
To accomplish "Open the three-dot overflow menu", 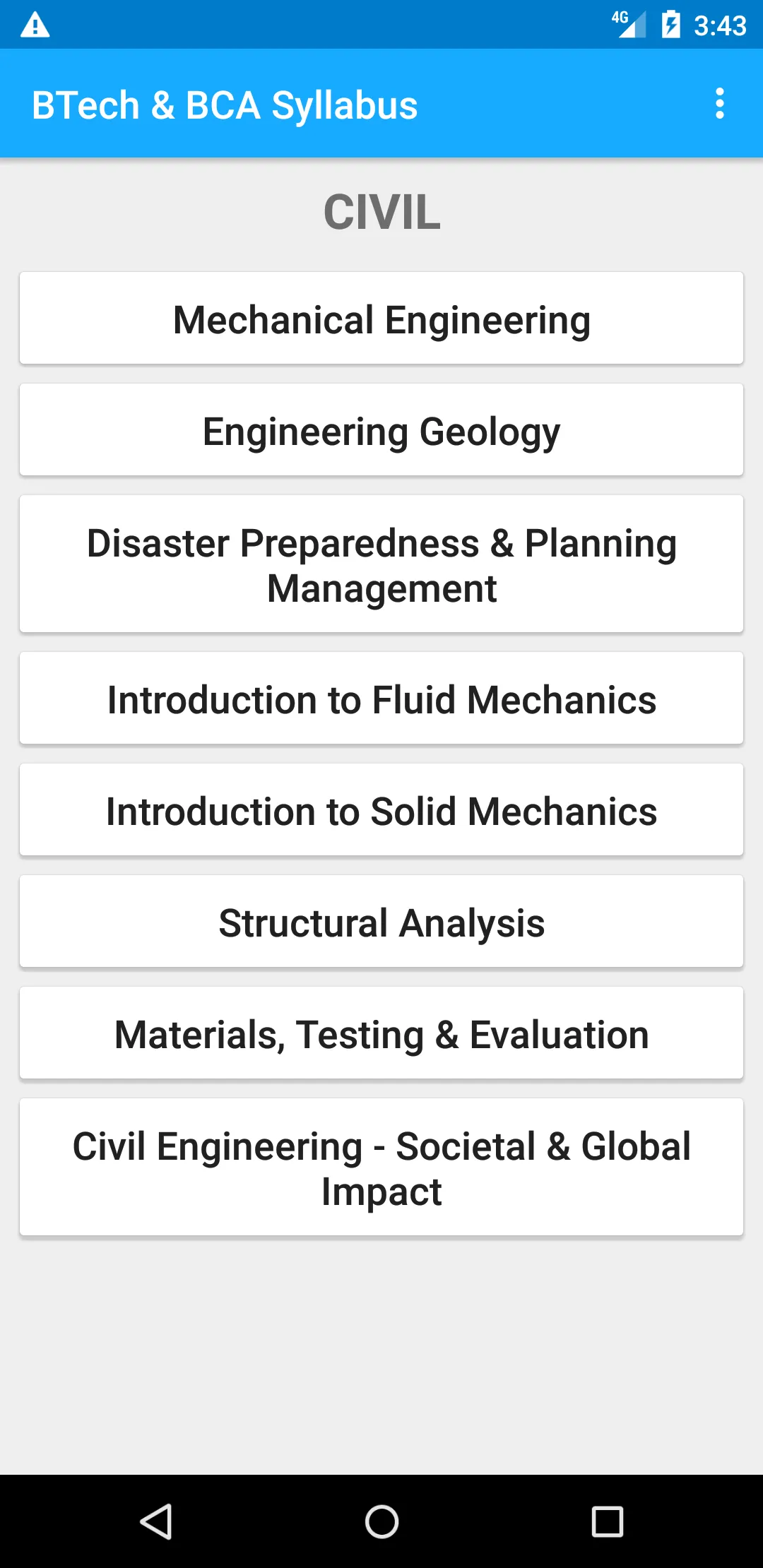I will pos(719,104).
